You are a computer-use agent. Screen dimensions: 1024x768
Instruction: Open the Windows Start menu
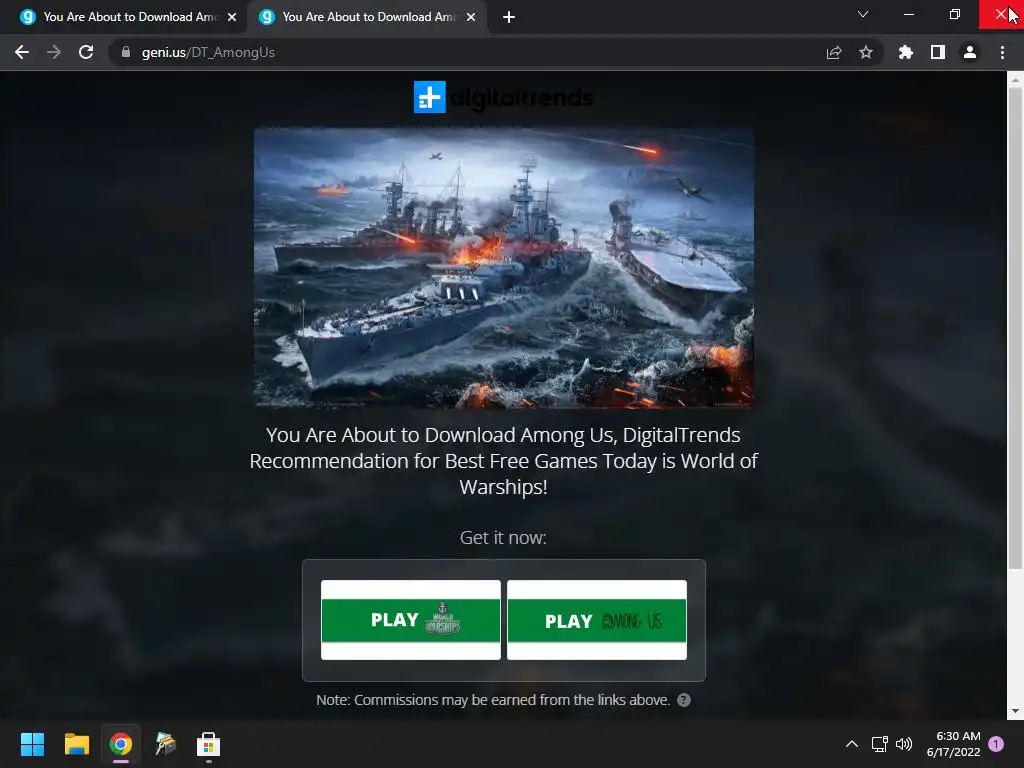coord(32,744)
